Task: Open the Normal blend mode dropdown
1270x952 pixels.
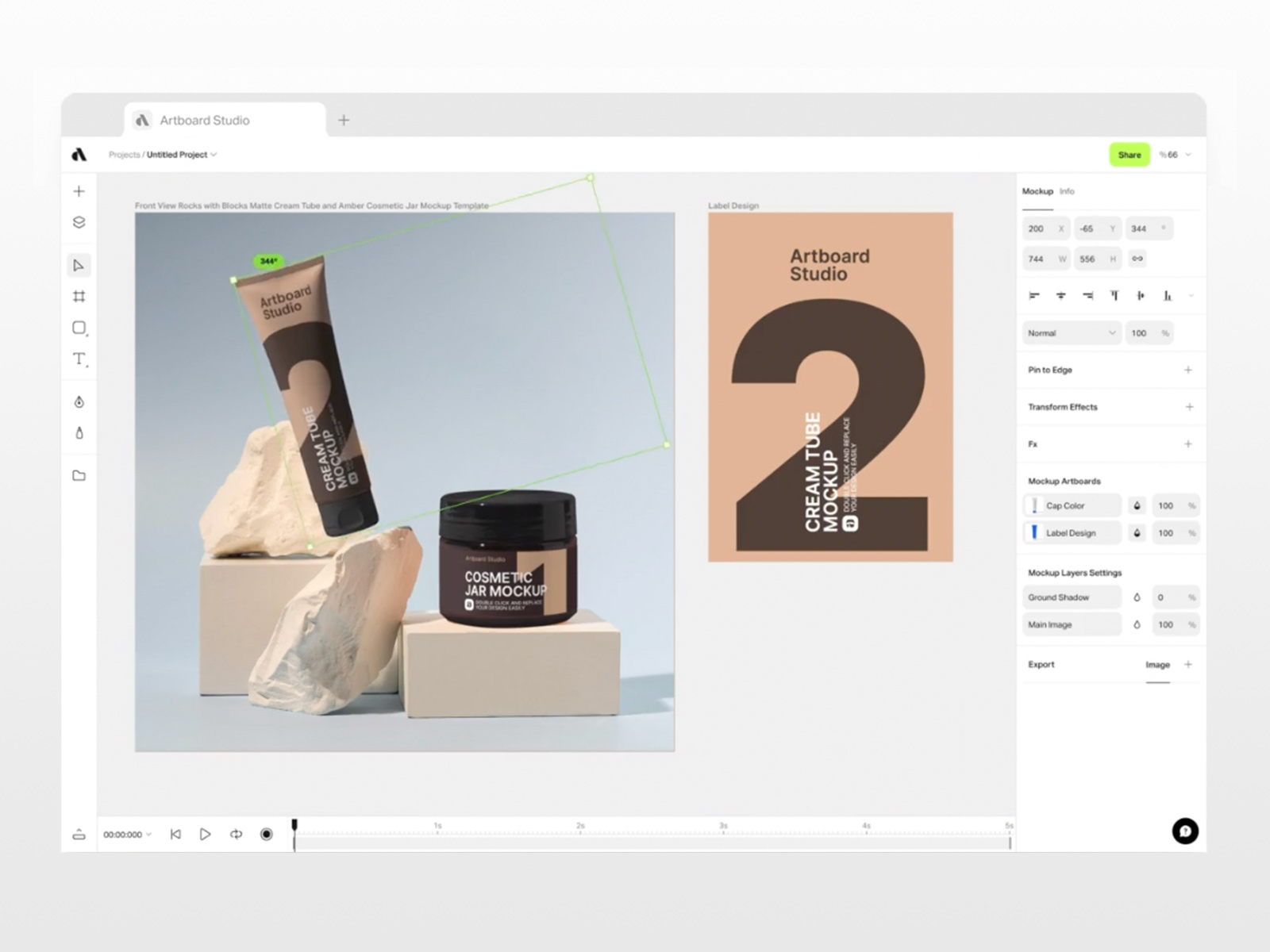Action: tap(1071, 333)
